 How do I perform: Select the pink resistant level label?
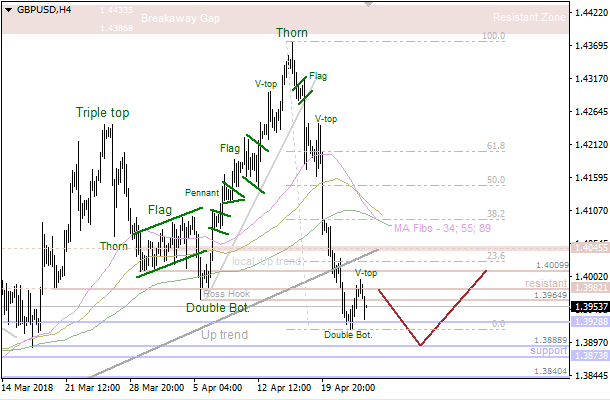pyautogui.click(x=547, y=284)
